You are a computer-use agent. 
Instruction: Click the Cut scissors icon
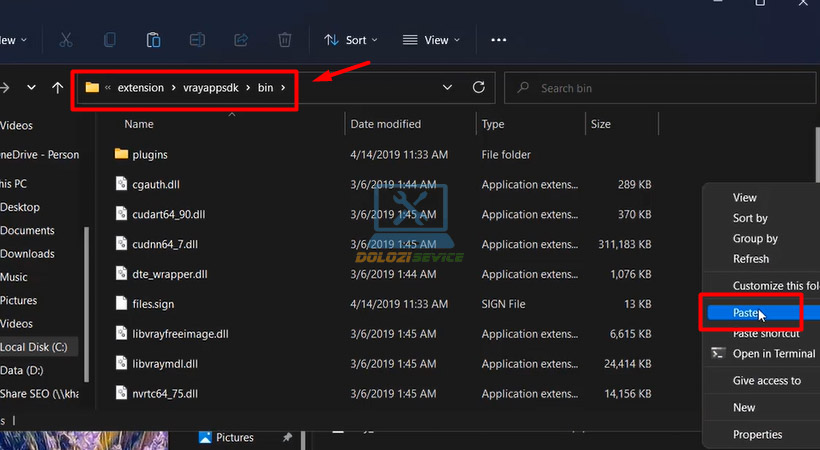pos(66,40)
